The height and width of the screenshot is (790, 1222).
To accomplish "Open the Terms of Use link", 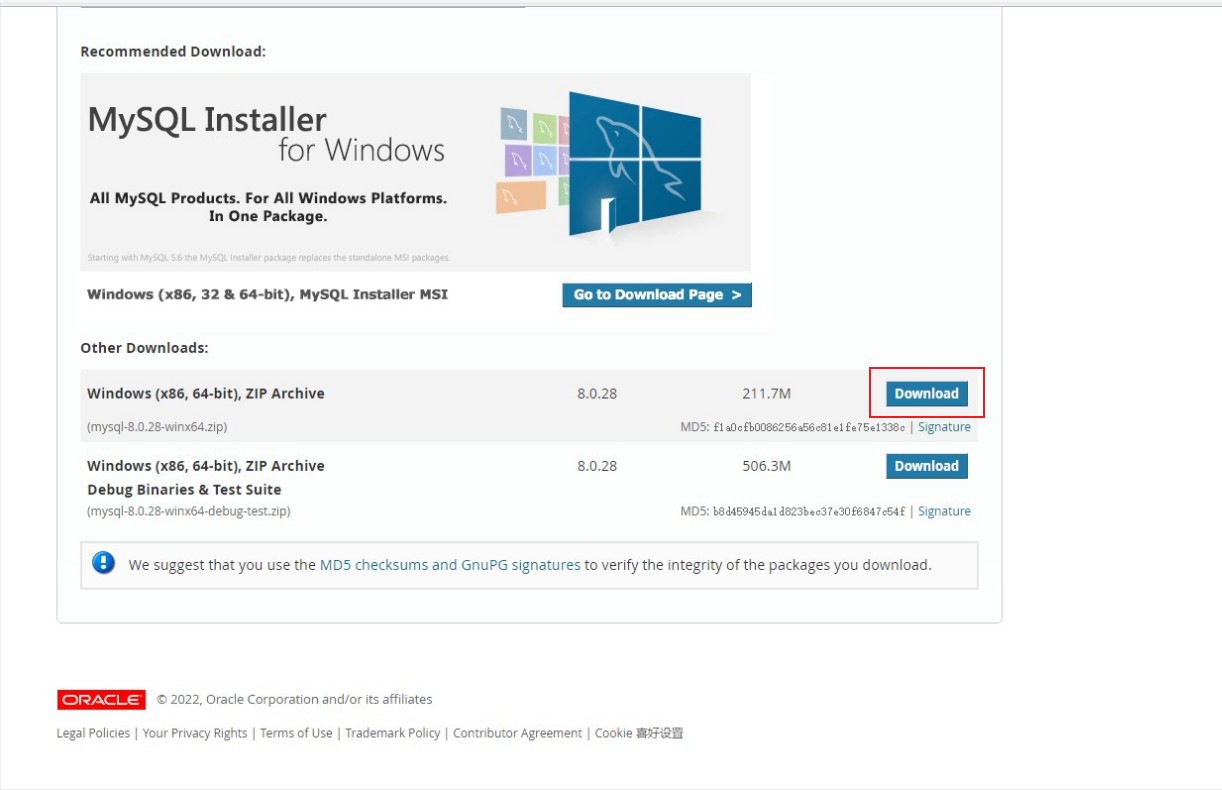I will (296, 733).
